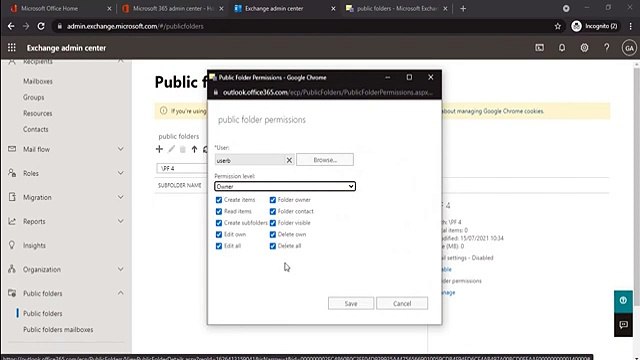The height and width of the screenshot is (360, 640).
Task: Uncheck Delete all permission
Action: tap(273, 246)
